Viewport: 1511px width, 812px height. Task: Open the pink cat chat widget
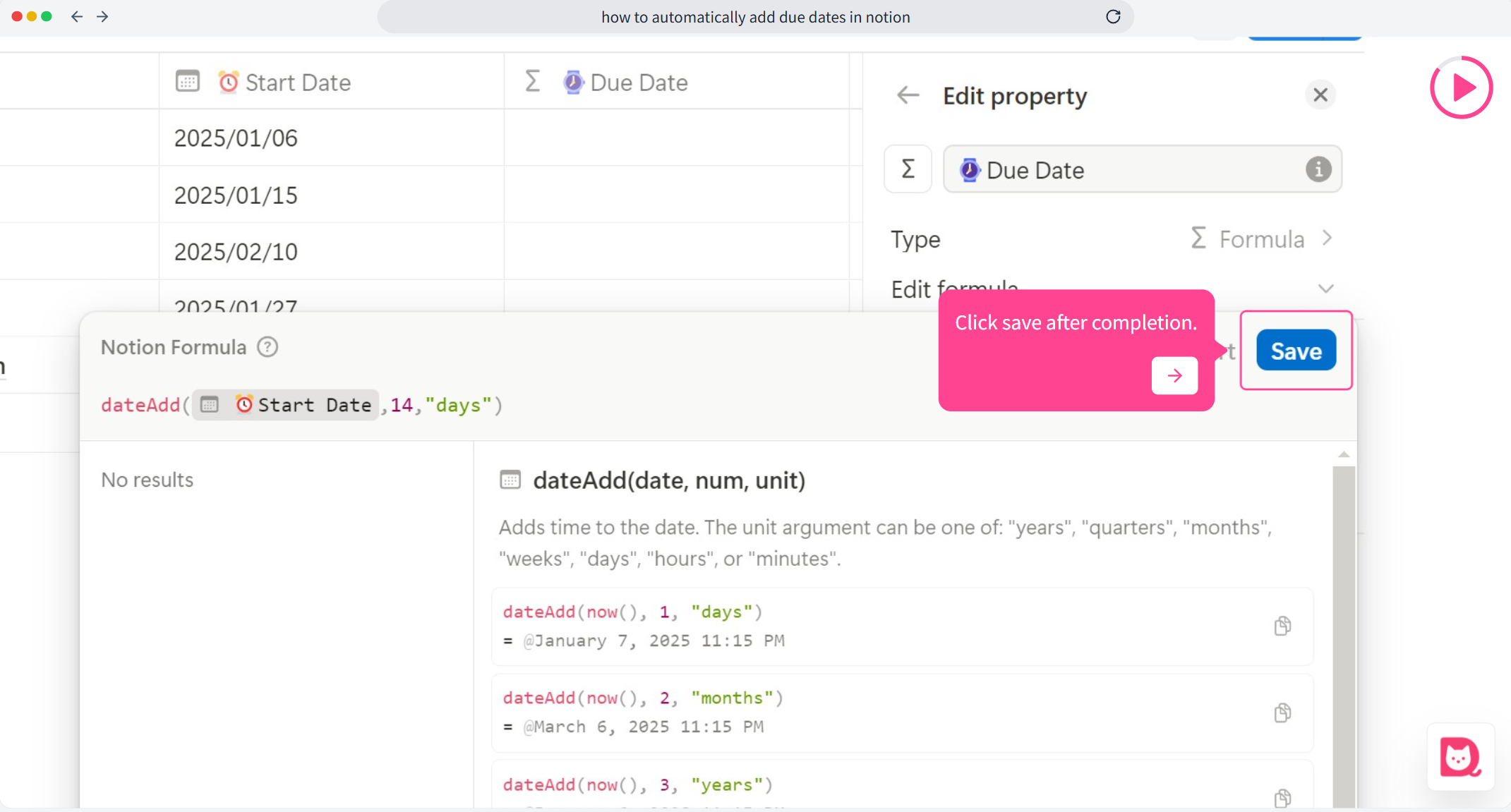1460,757
